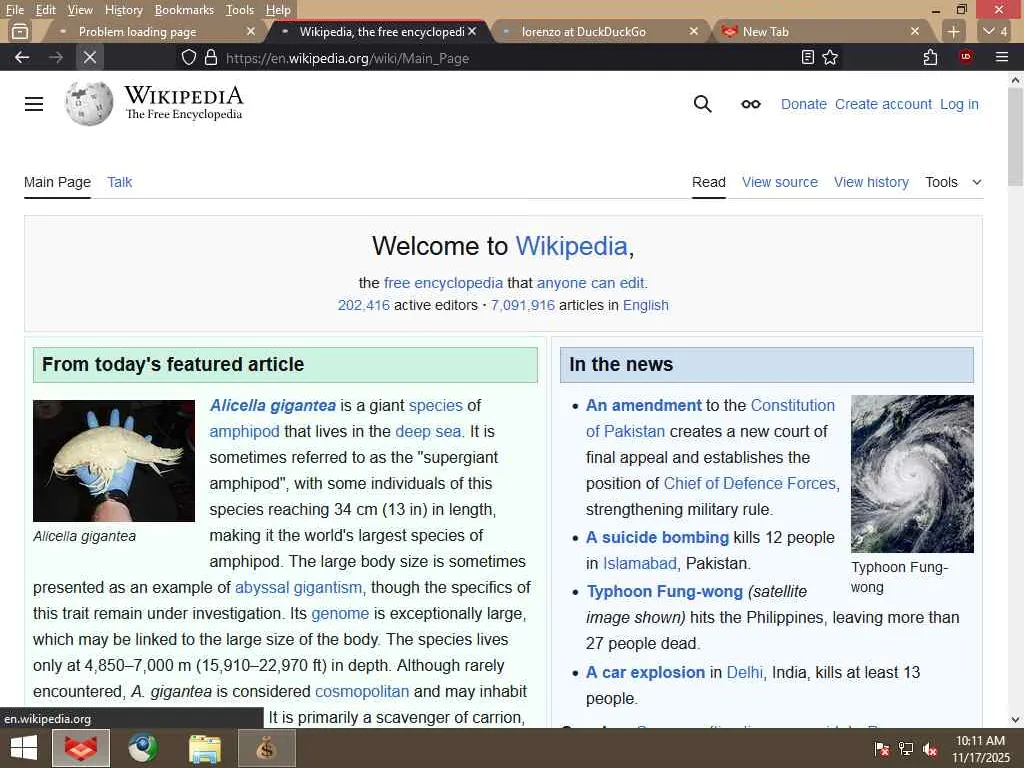Screen dimensions: 1024x768
Task: Open the Edit menu
Action: 45,10
